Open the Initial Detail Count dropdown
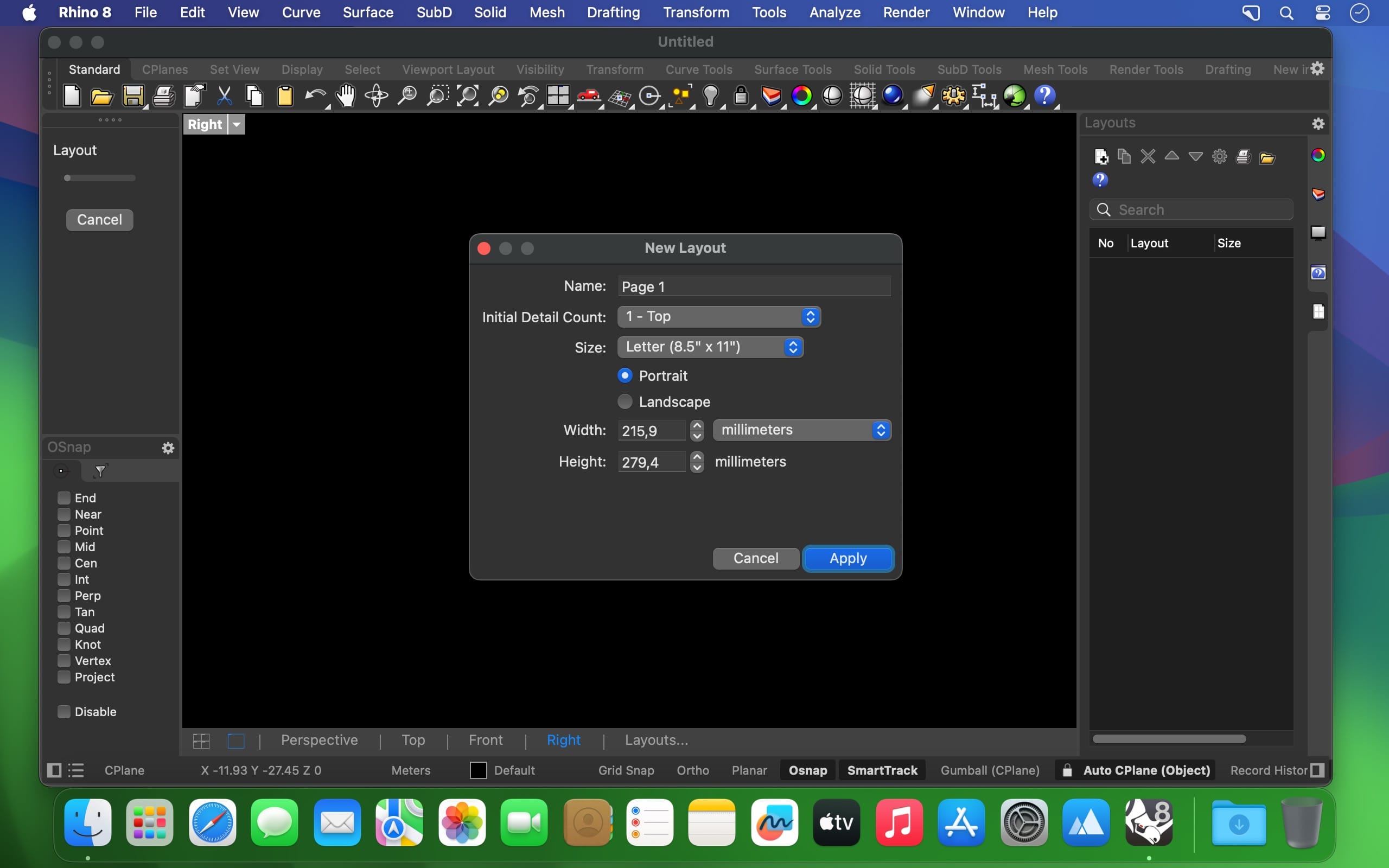Image resolution: width=1389 pixels, height=868 pixels. [718, 316]
